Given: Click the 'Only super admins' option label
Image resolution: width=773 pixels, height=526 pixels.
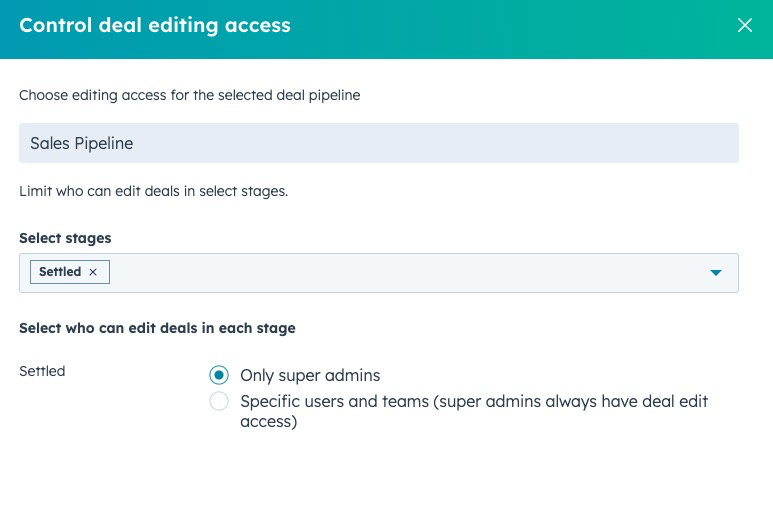Looking at the screenshot, I should [310, 376].
